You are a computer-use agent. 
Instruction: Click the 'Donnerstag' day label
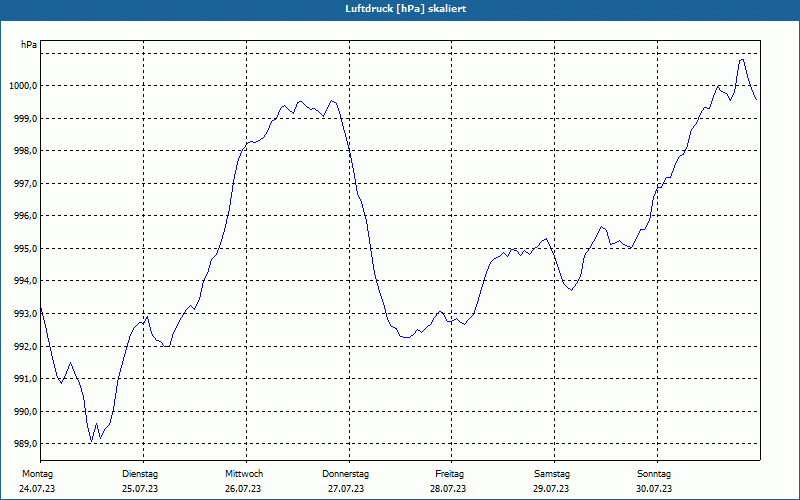pos(345,474)
